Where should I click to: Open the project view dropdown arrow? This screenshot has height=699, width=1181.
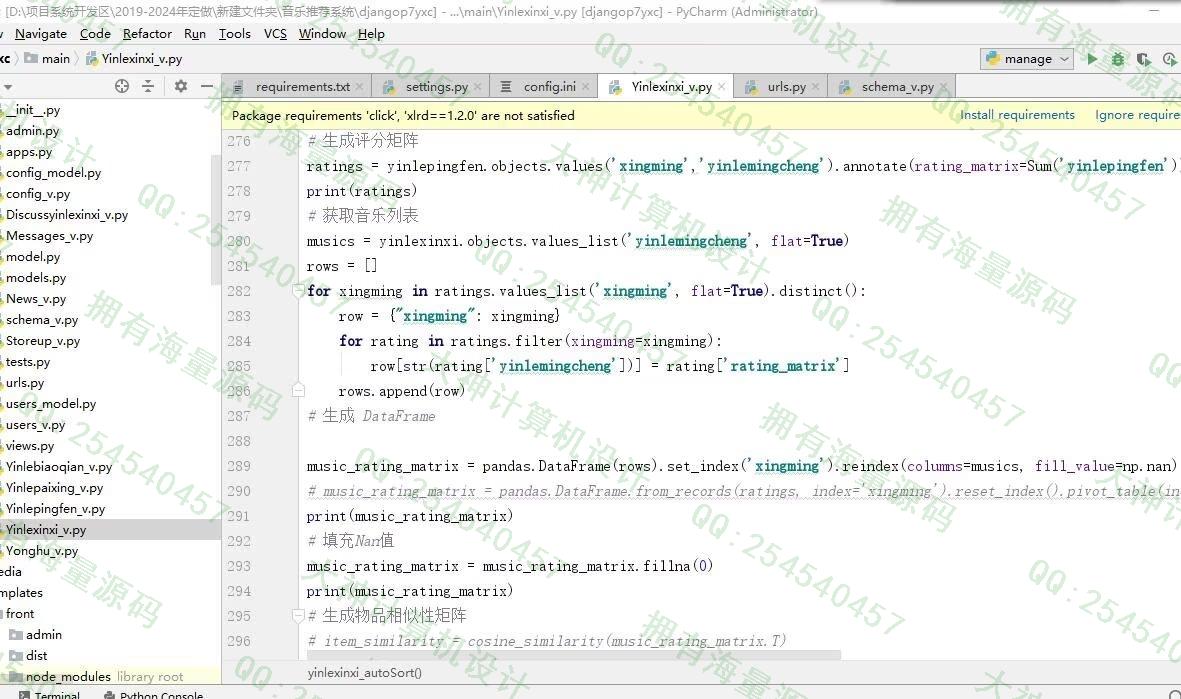click(x=8, y=87)
